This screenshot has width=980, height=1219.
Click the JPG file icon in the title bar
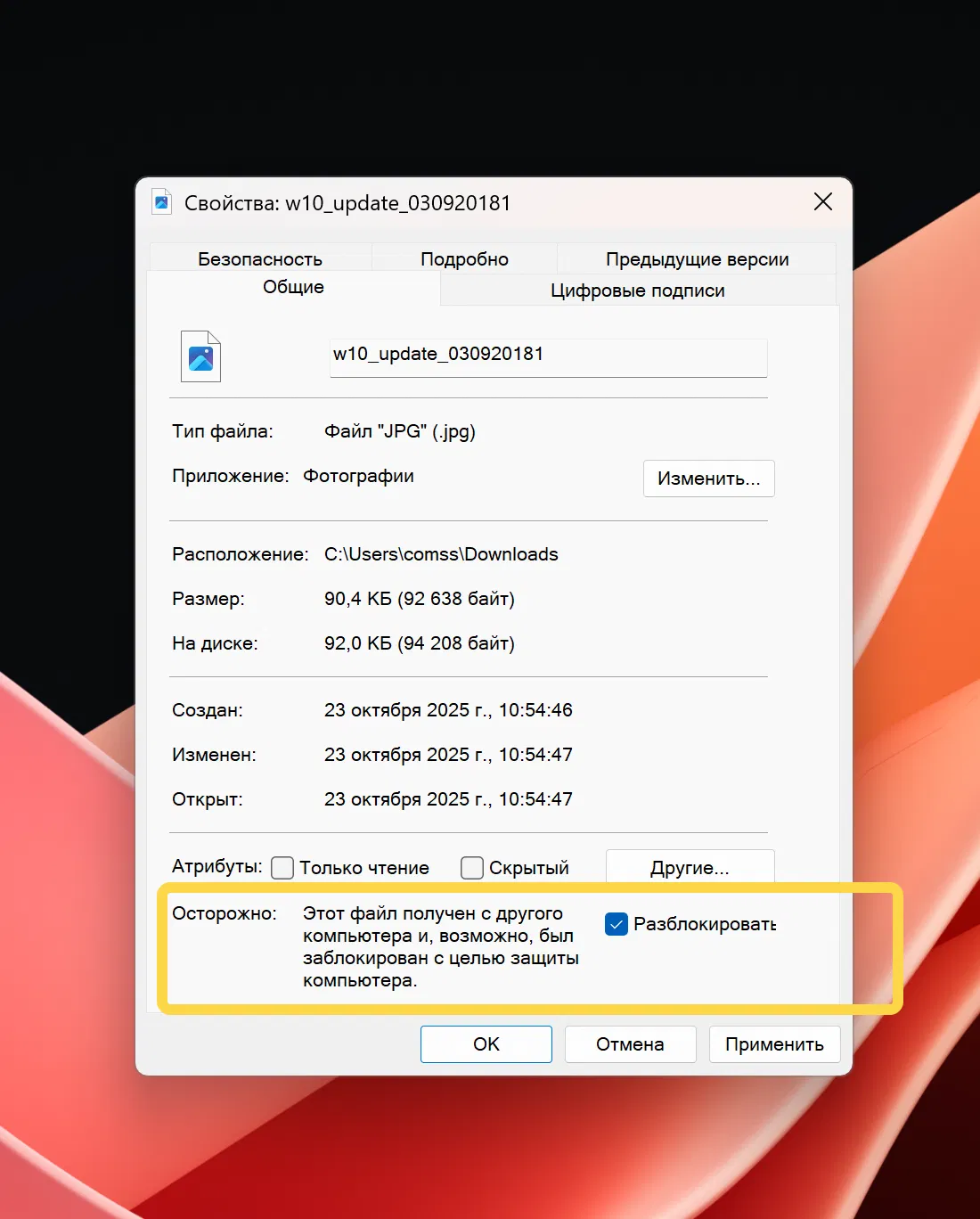coord(161,201)
